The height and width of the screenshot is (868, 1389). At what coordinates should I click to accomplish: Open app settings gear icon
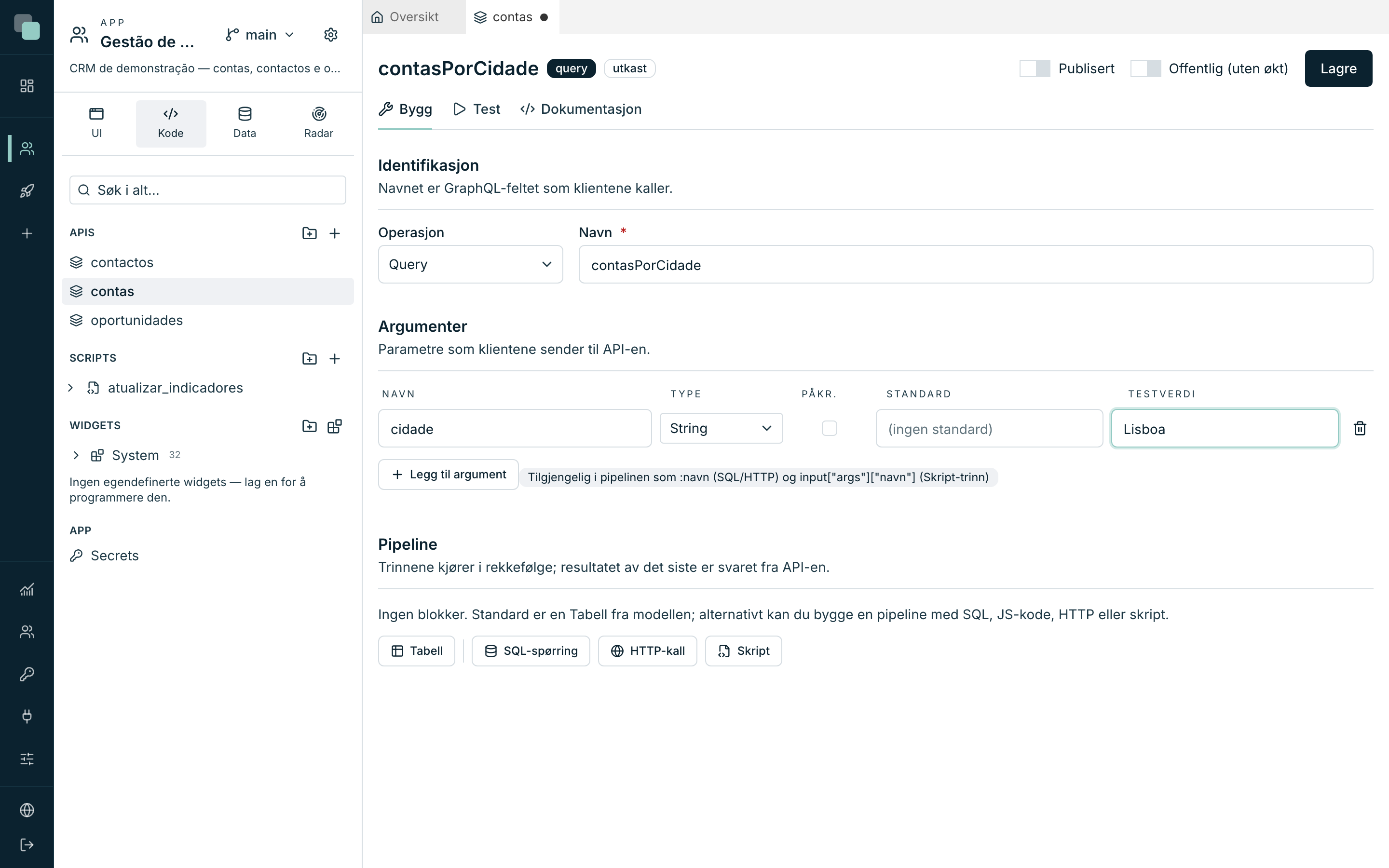pyautogui.click(x=330, y=35)
